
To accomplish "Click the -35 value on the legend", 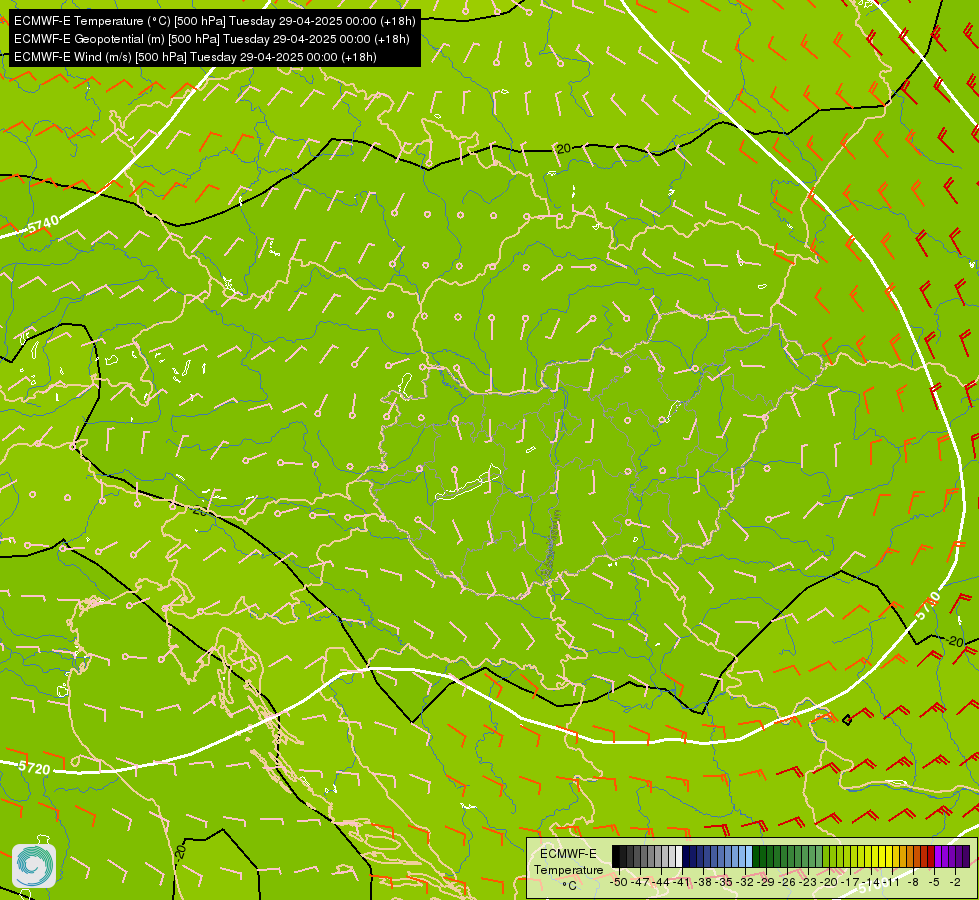I will coord(725,883).
